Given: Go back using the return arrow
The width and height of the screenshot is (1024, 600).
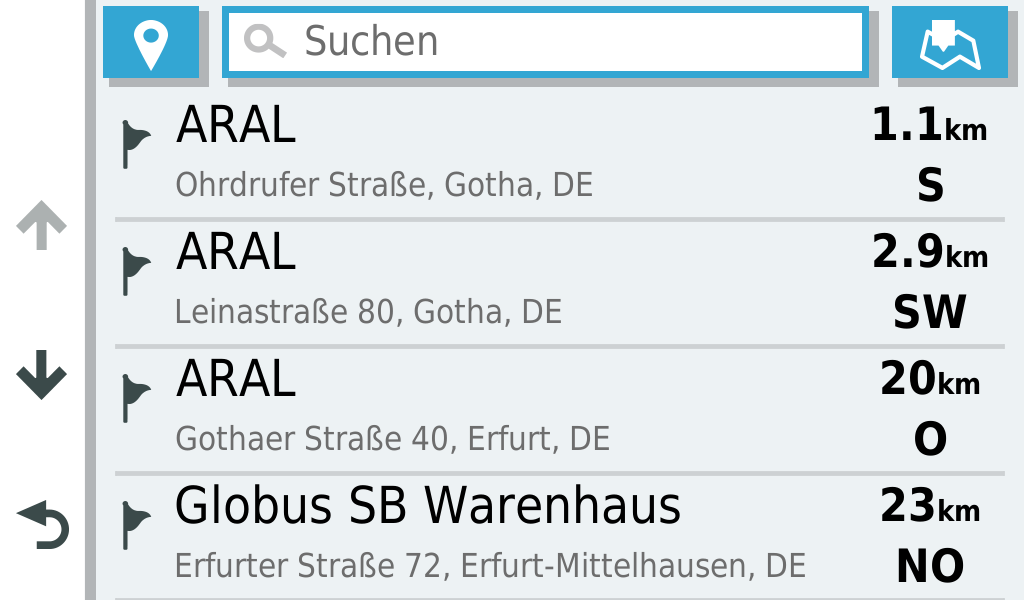Looking at the screenshot, I should click(43, 526).
